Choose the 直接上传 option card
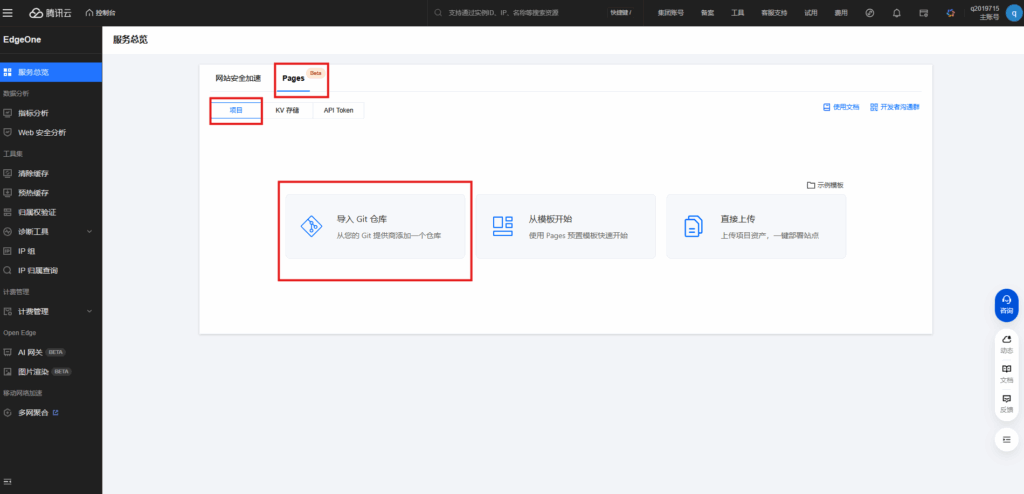 756,227
